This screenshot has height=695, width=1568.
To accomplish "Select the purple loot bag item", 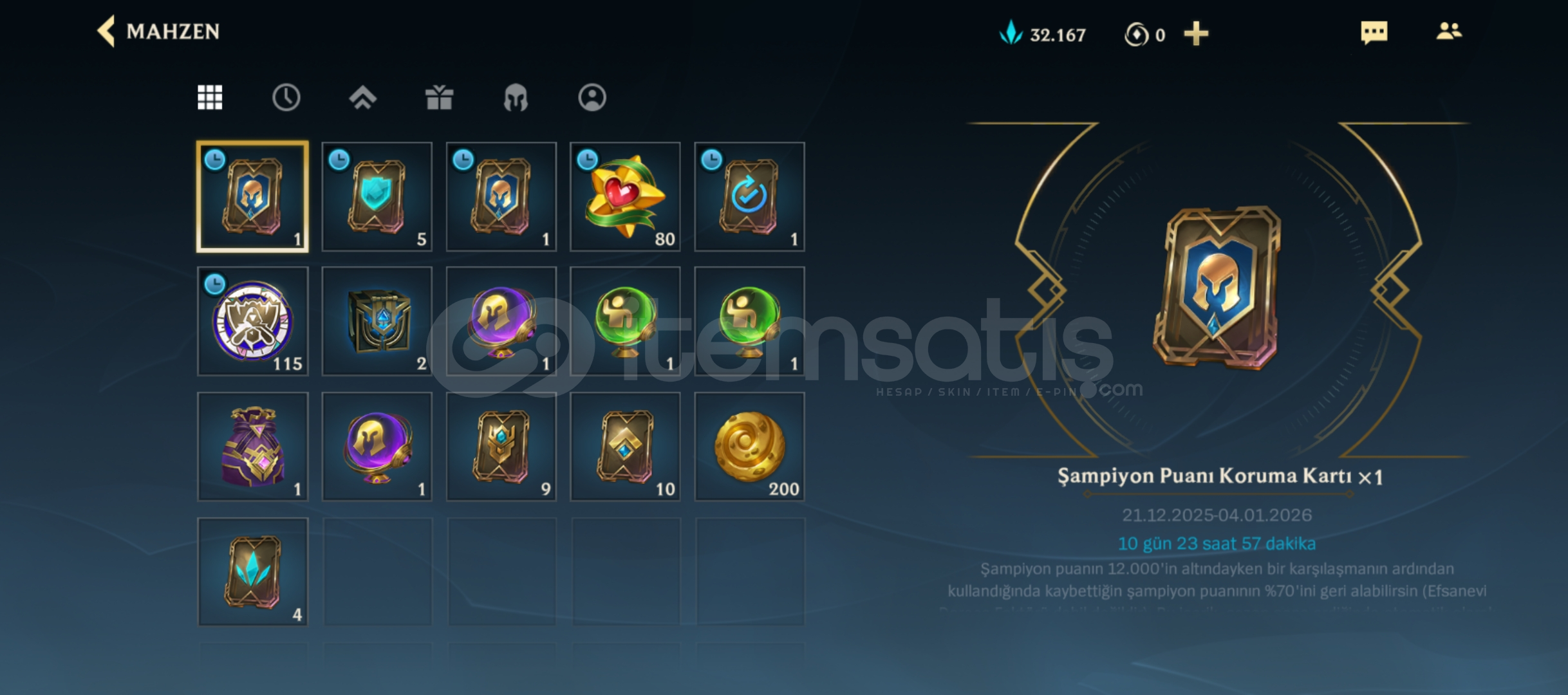I will [x=253, y=446].
